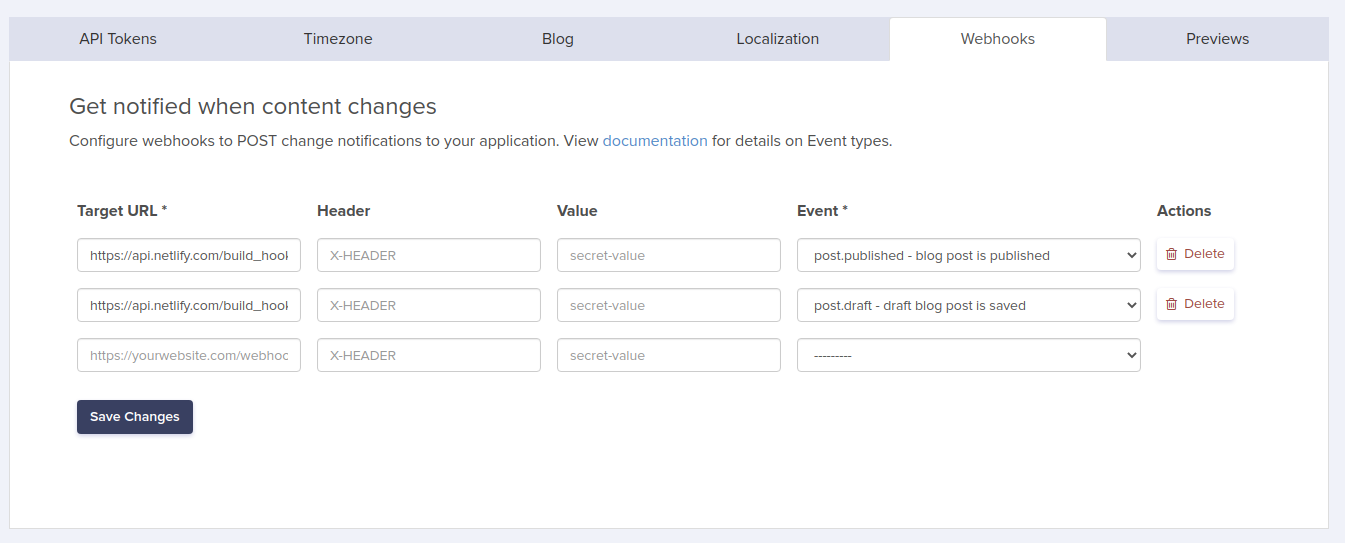Viewport: 1345px width, 543px height.
Task: Click the empty Target URL field in third row
Action: tap(189, 355)
